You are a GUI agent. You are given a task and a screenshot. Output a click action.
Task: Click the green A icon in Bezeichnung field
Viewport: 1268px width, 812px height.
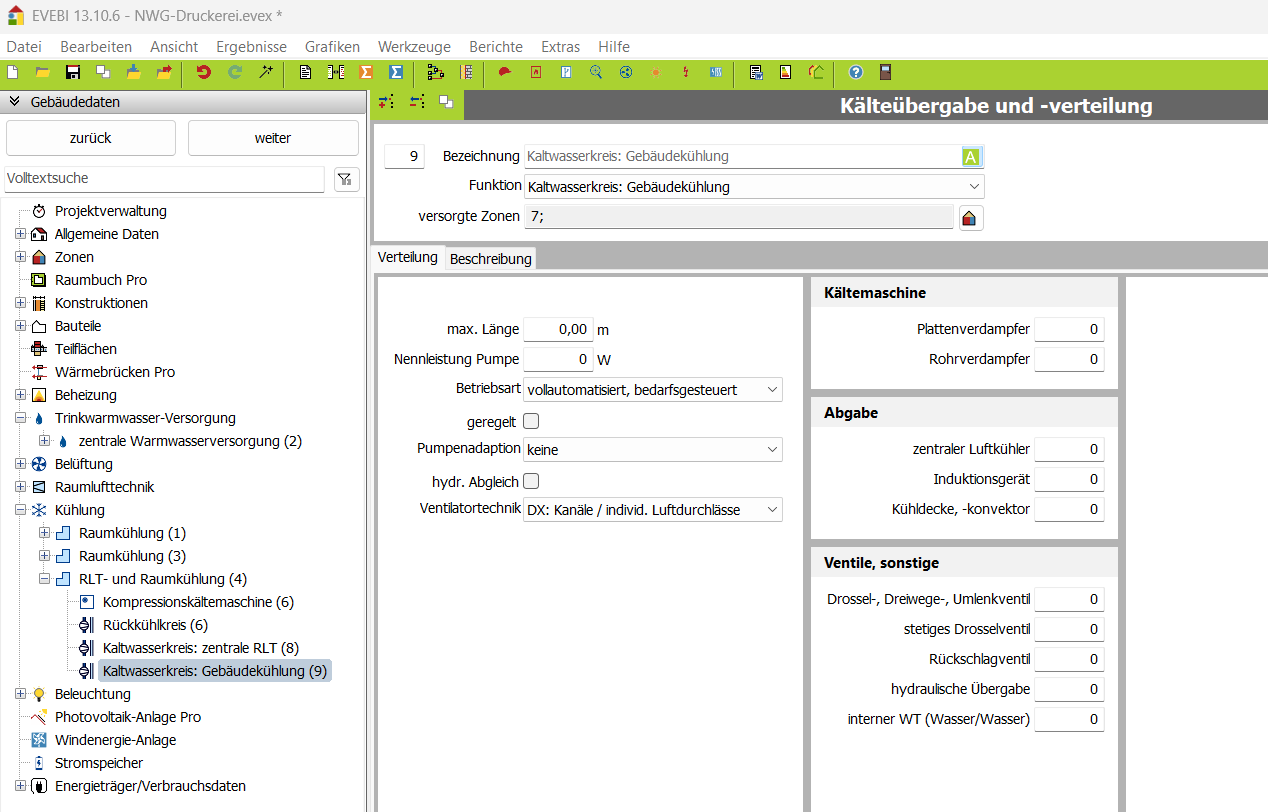(x=971, y=157)
